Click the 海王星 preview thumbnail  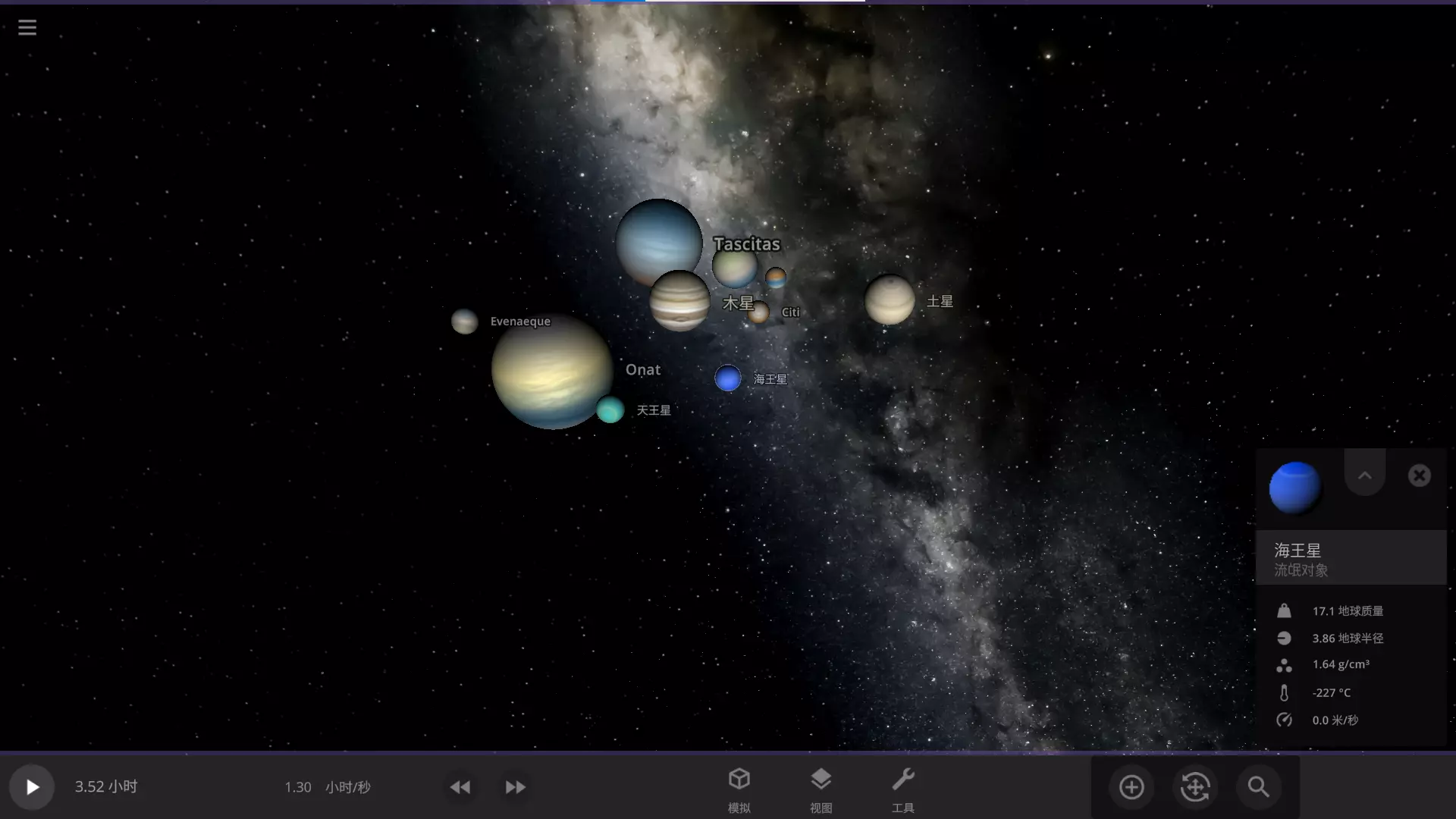pos(1294,488)
